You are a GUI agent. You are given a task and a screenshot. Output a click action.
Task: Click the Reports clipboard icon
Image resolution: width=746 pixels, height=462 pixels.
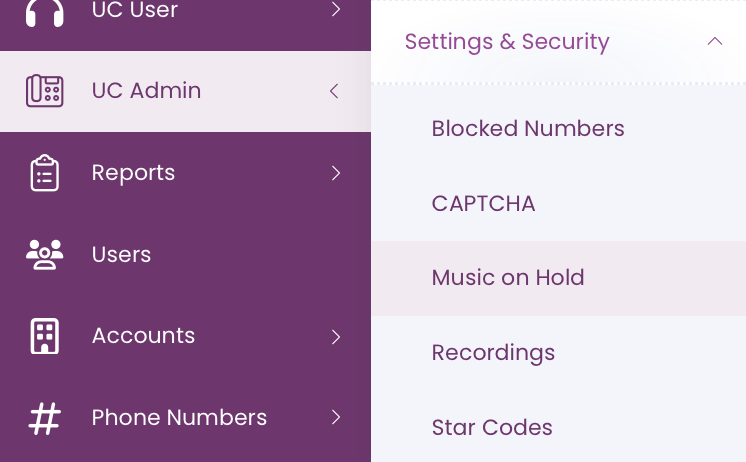(45, 173)
